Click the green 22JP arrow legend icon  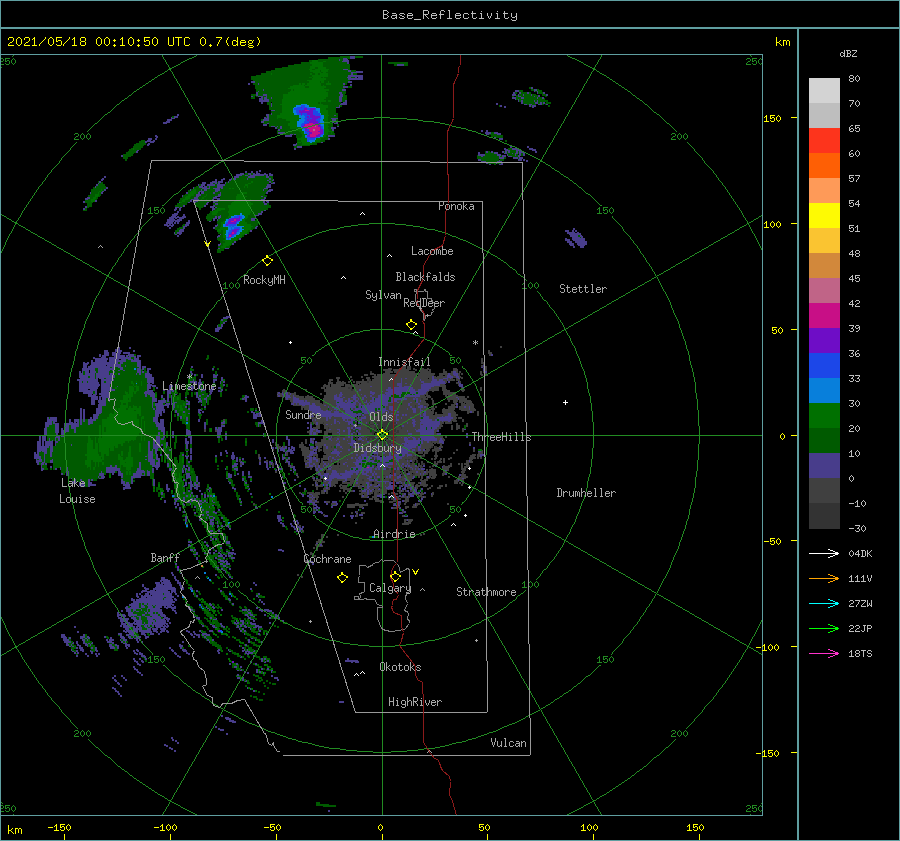pos(824,629)
